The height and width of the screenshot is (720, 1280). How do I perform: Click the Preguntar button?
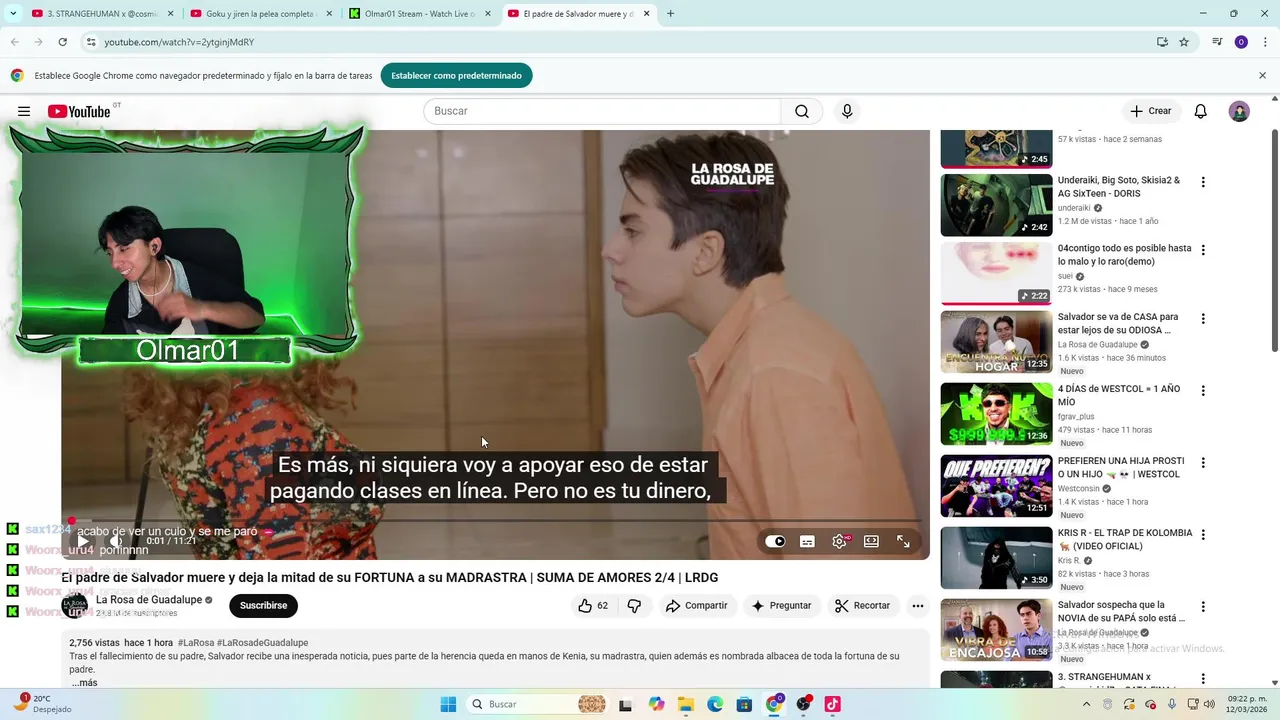782,605
